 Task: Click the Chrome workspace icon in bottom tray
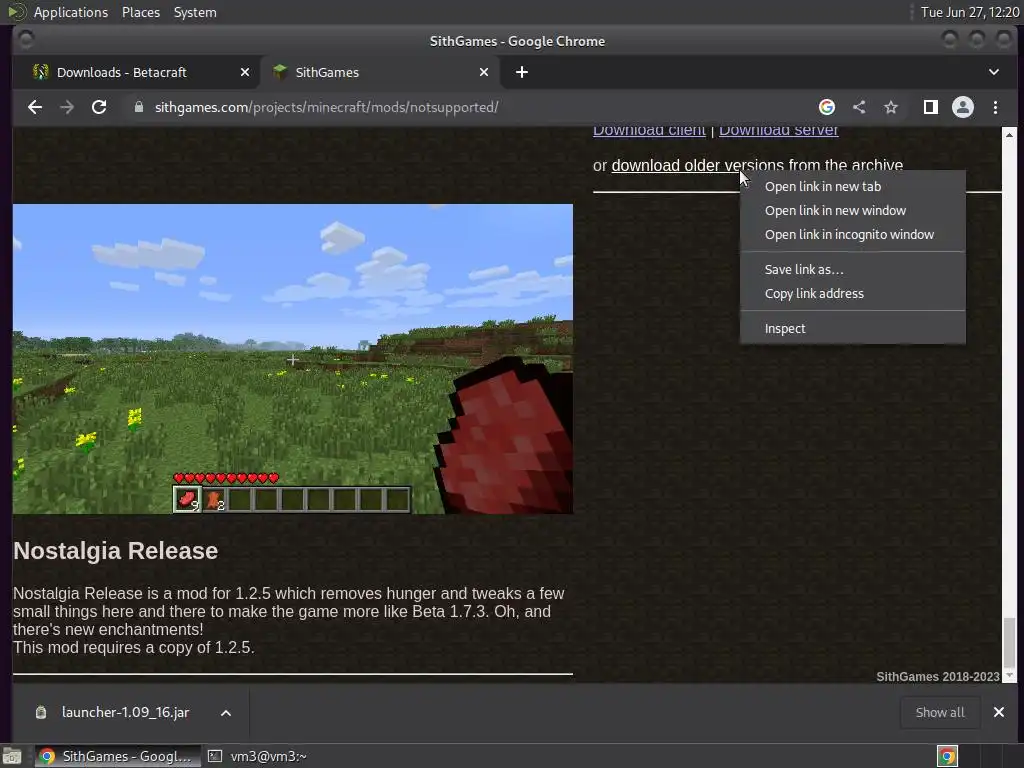[948, 756]
